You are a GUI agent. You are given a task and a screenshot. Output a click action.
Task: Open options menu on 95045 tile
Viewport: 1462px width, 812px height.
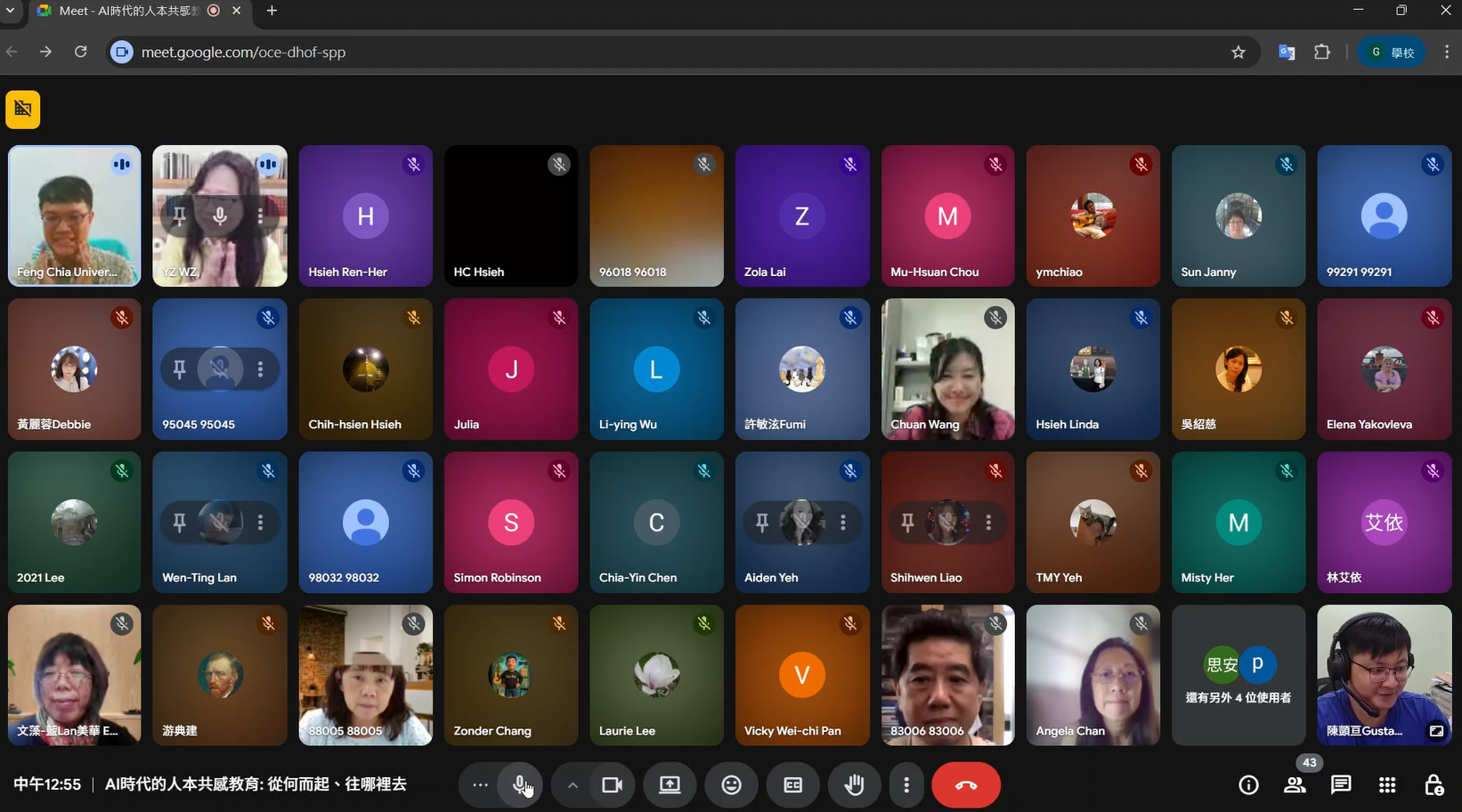[x=260, y=369]
